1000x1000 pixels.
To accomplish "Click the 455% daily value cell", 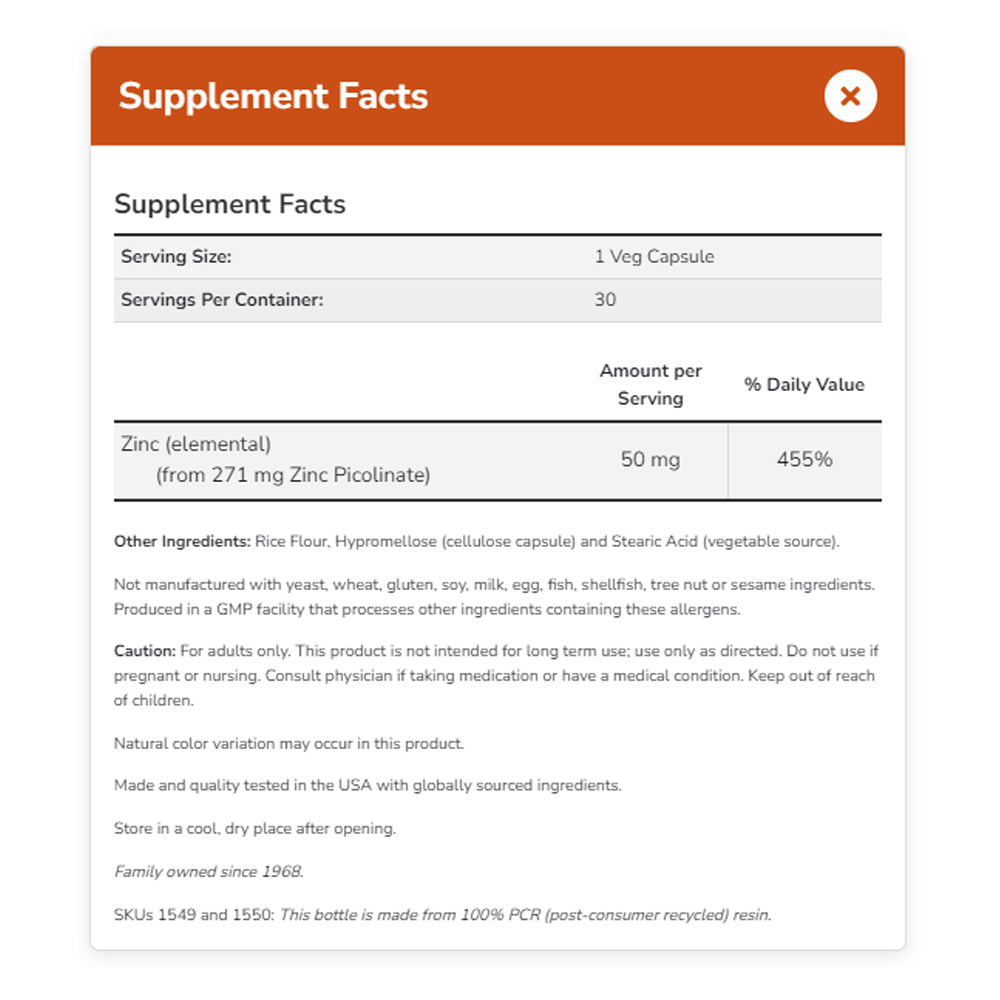I will pos(804,460).
